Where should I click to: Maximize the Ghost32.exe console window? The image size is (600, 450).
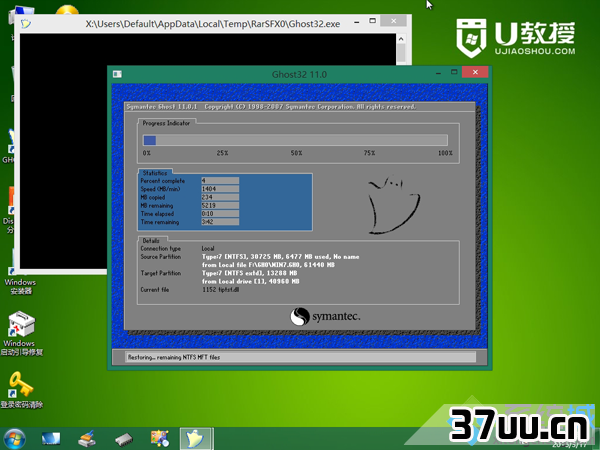coord(372,21)
